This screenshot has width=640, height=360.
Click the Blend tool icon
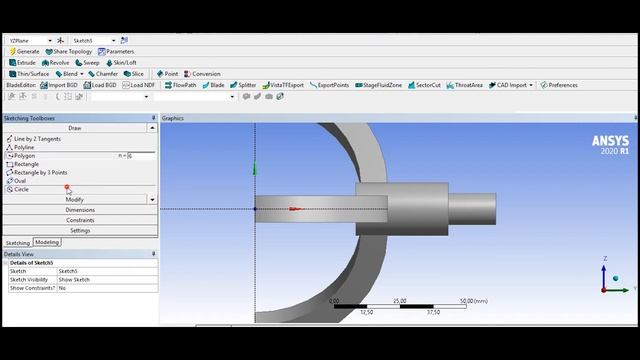pos(59,74)
